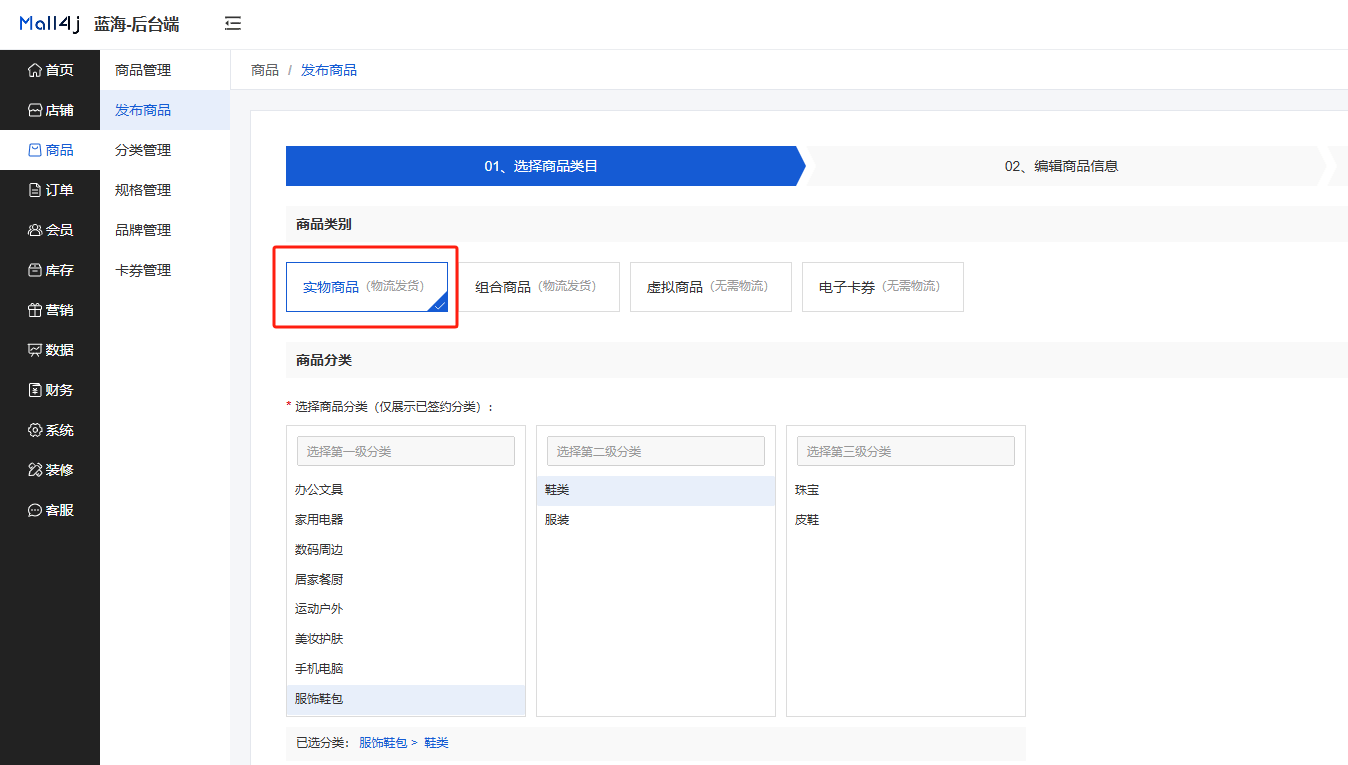Click the document icon beside 订单
Screen dimensions: 1348x765
coord(35,190)
